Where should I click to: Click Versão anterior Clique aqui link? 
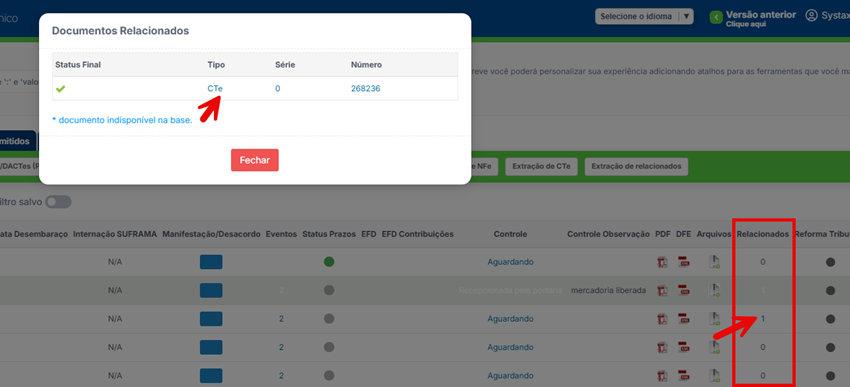[x=761, y=18]
